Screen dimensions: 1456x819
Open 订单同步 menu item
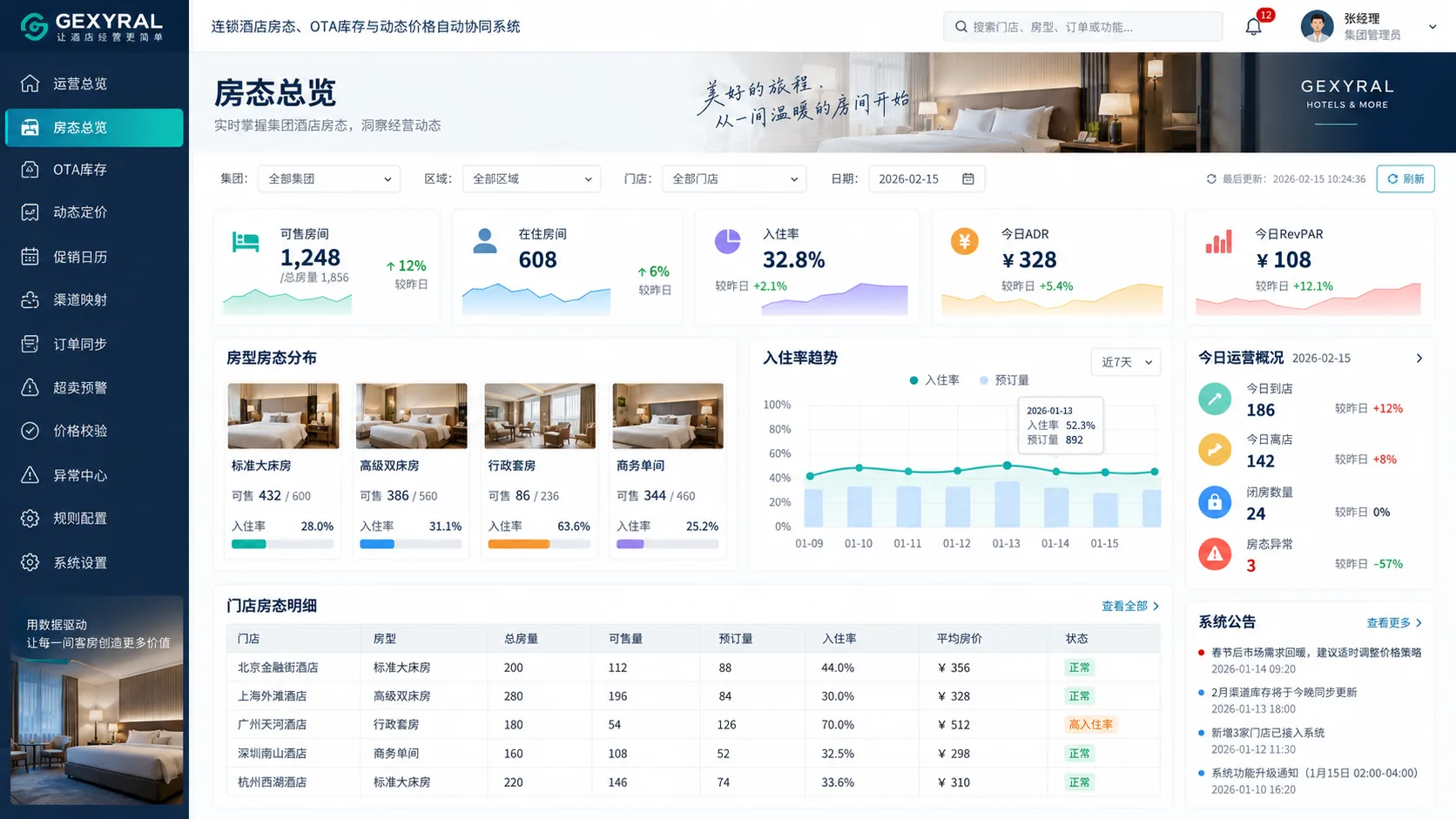tap(94, 344)
